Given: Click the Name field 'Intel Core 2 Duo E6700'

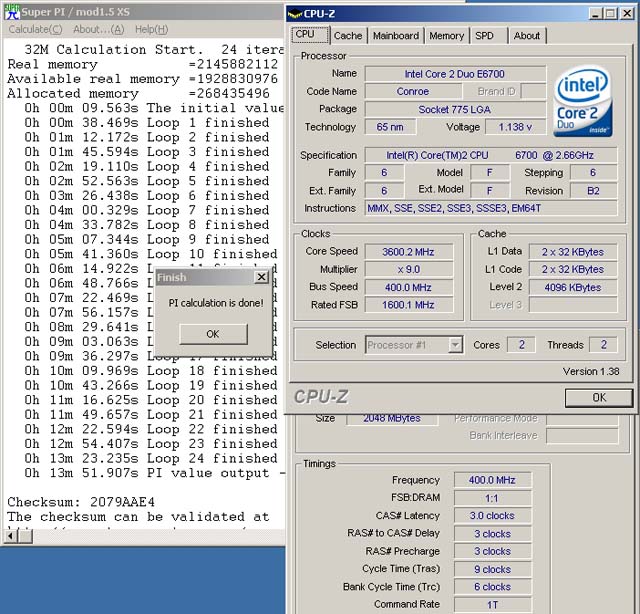Looking at the screenshot, I should [455, 74].
